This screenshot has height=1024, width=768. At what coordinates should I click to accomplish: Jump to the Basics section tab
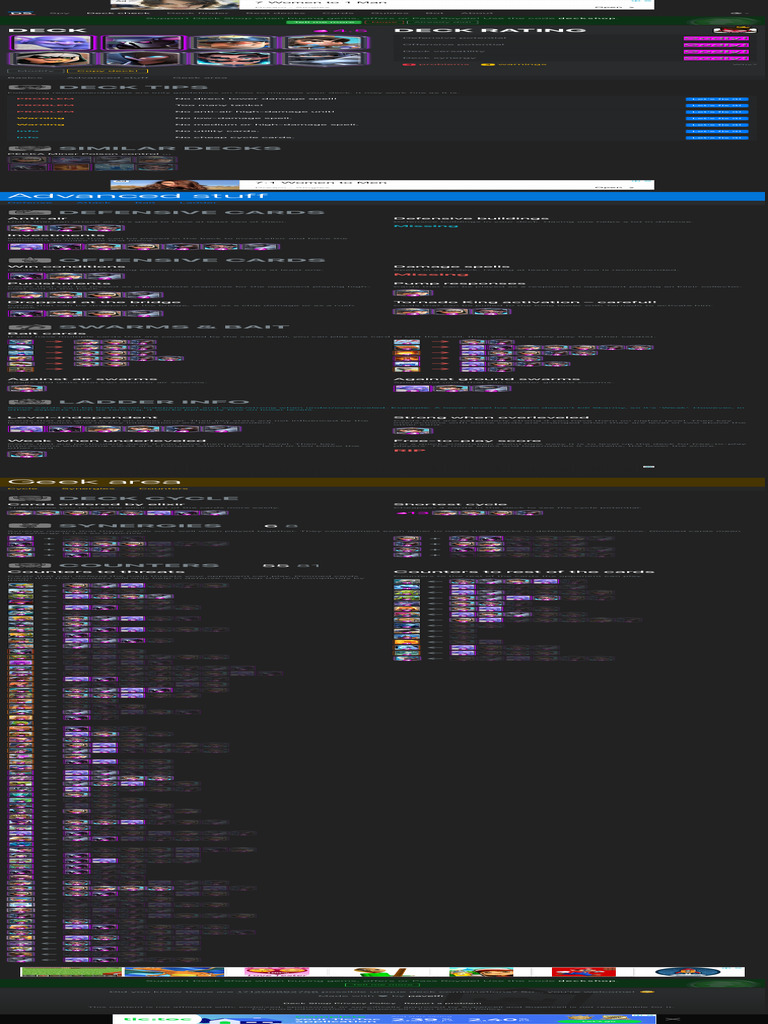click(26, 77)
